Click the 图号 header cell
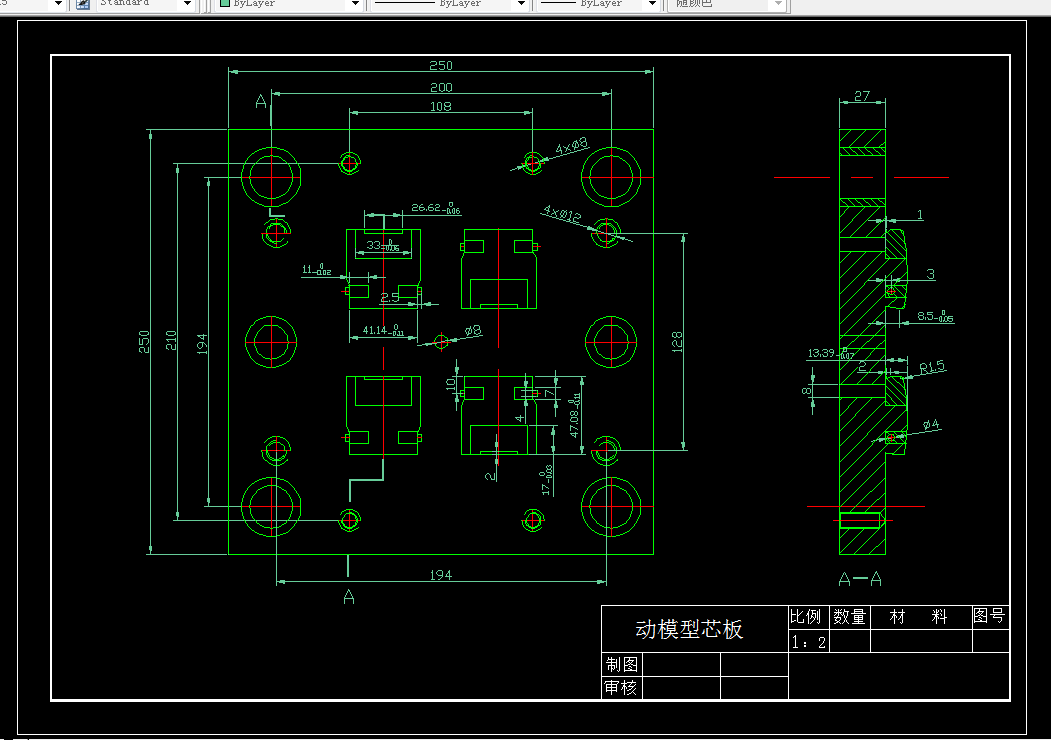1051x740 pixels. click(x=990, y=617)
